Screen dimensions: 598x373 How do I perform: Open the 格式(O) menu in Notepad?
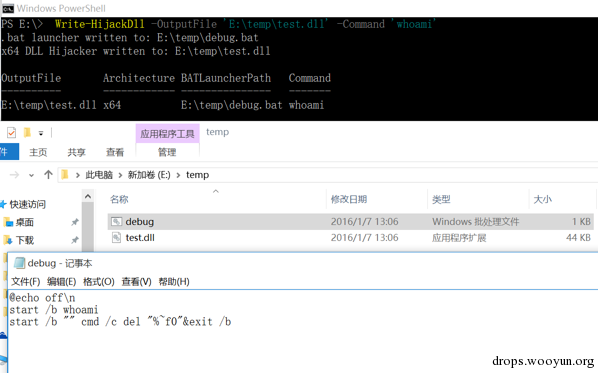click(99, 281)
